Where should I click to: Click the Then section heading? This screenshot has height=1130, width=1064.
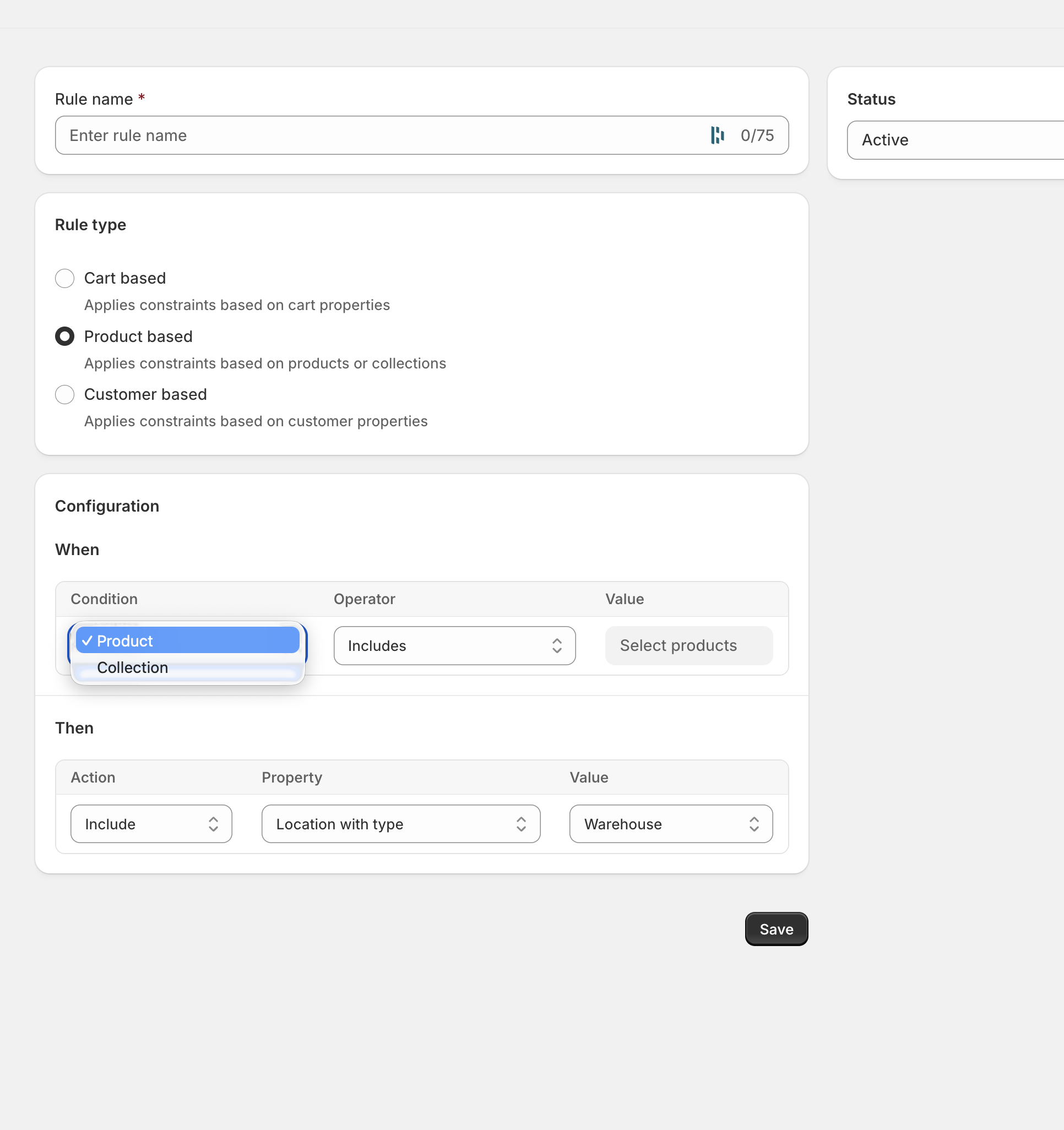tap(74, 728)
